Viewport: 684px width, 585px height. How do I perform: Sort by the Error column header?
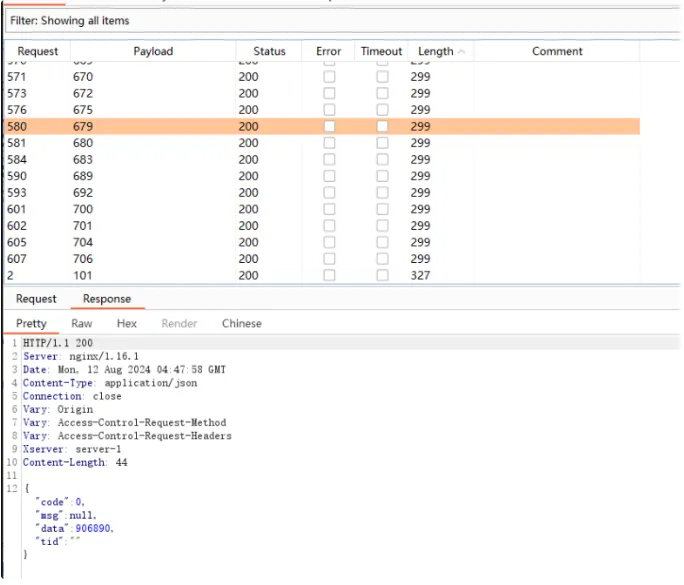(328, 51)
